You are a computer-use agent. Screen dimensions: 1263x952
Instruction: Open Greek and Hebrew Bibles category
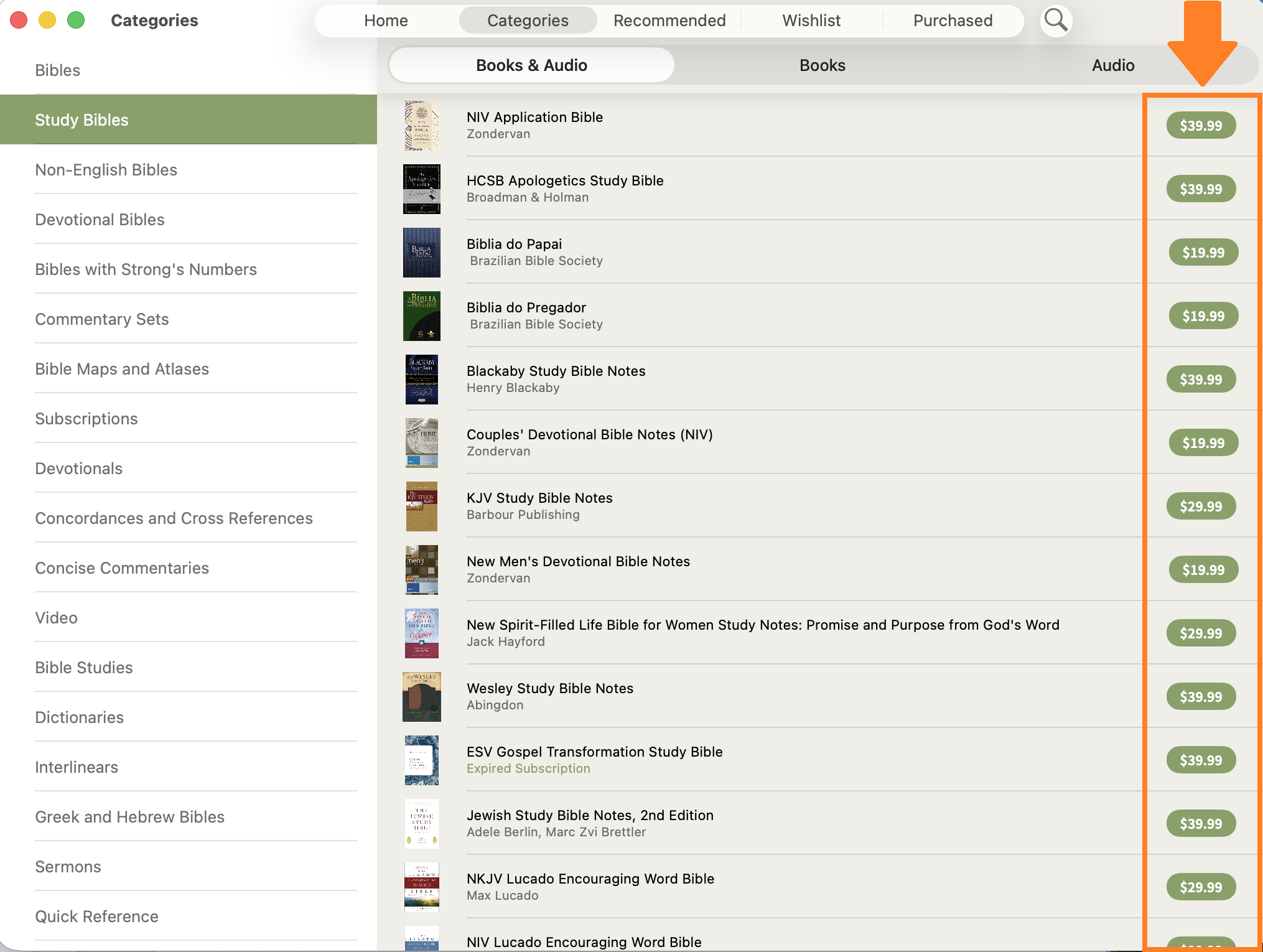click(x=189, y=817)
